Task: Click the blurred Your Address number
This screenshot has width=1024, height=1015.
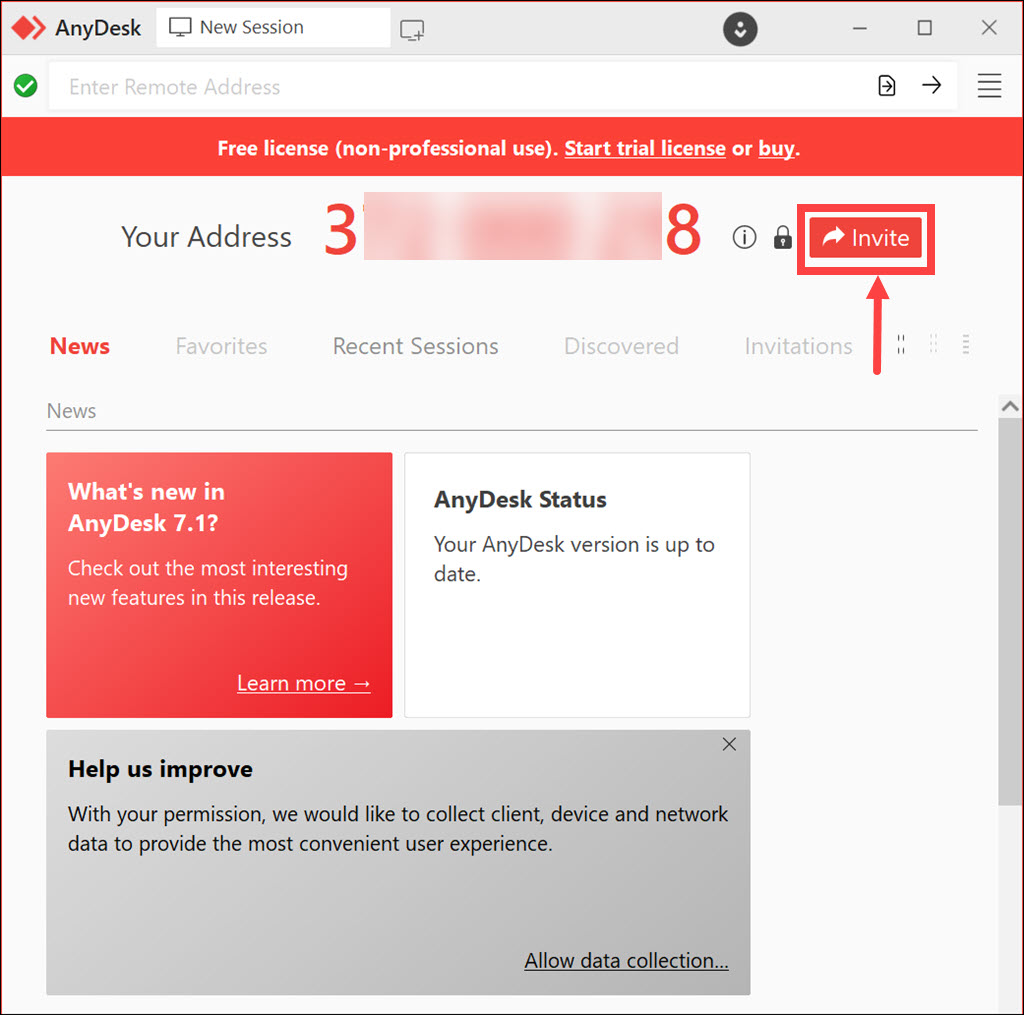Action: (513, 227)
